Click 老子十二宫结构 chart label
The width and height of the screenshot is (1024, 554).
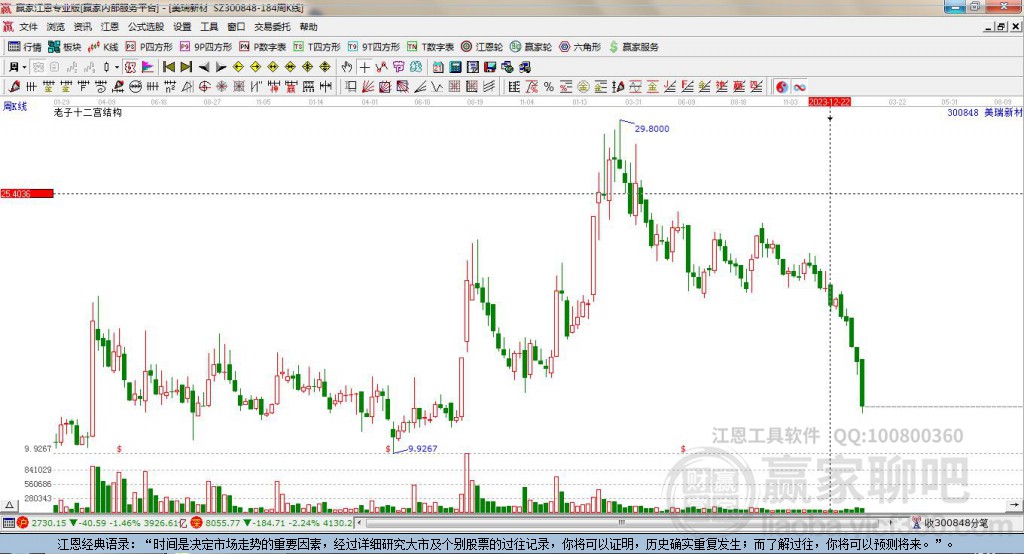(88, 112)
